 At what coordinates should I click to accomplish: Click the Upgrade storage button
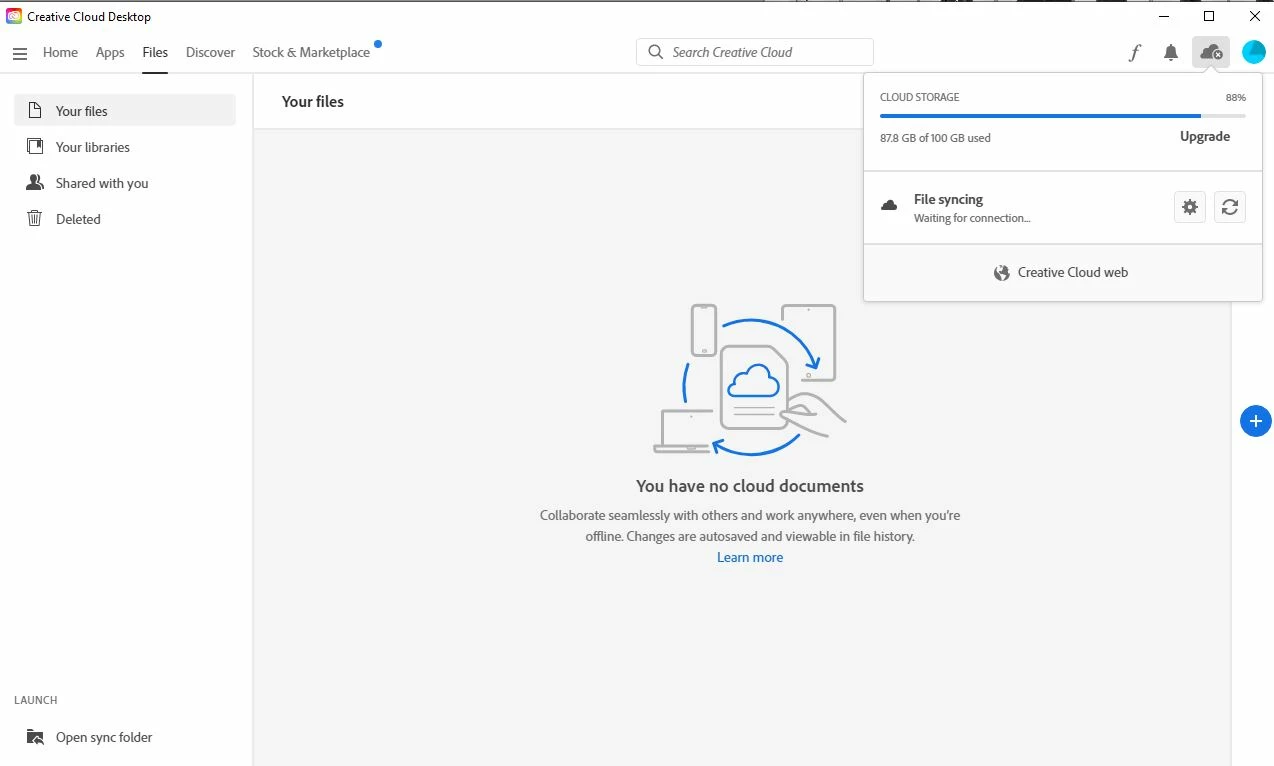click(x=1205, y=136)
